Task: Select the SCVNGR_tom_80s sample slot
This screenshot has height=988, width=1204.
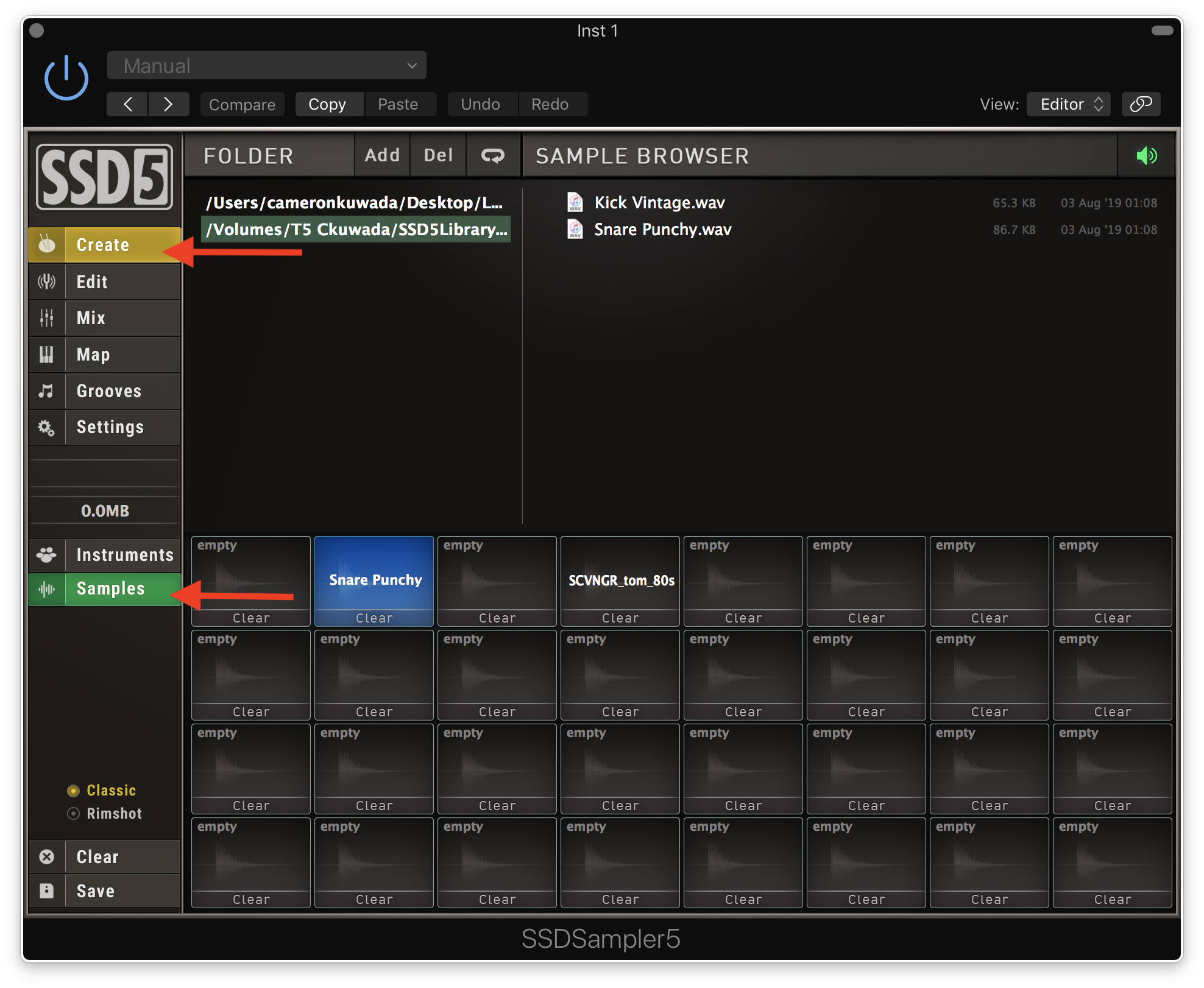Action: pos(620,574)
